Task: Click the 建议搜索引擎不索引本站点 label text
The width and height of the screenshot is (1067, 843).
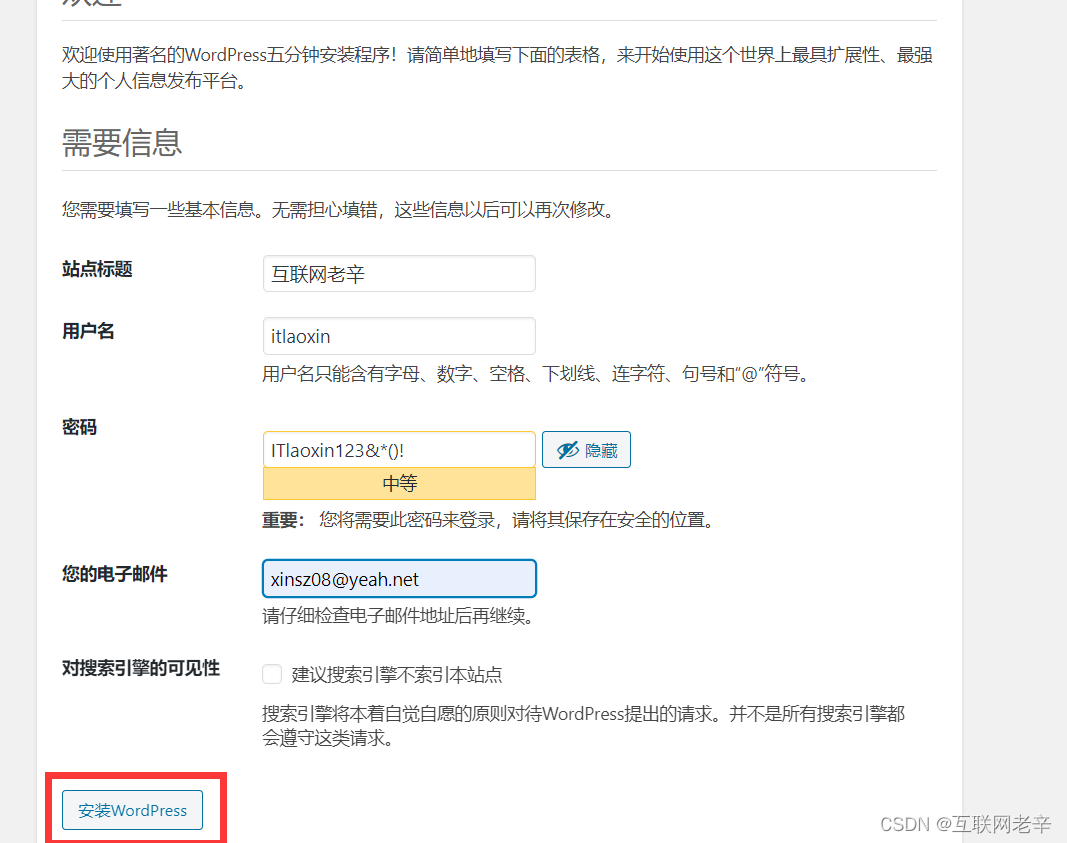Action: point(397,675)
